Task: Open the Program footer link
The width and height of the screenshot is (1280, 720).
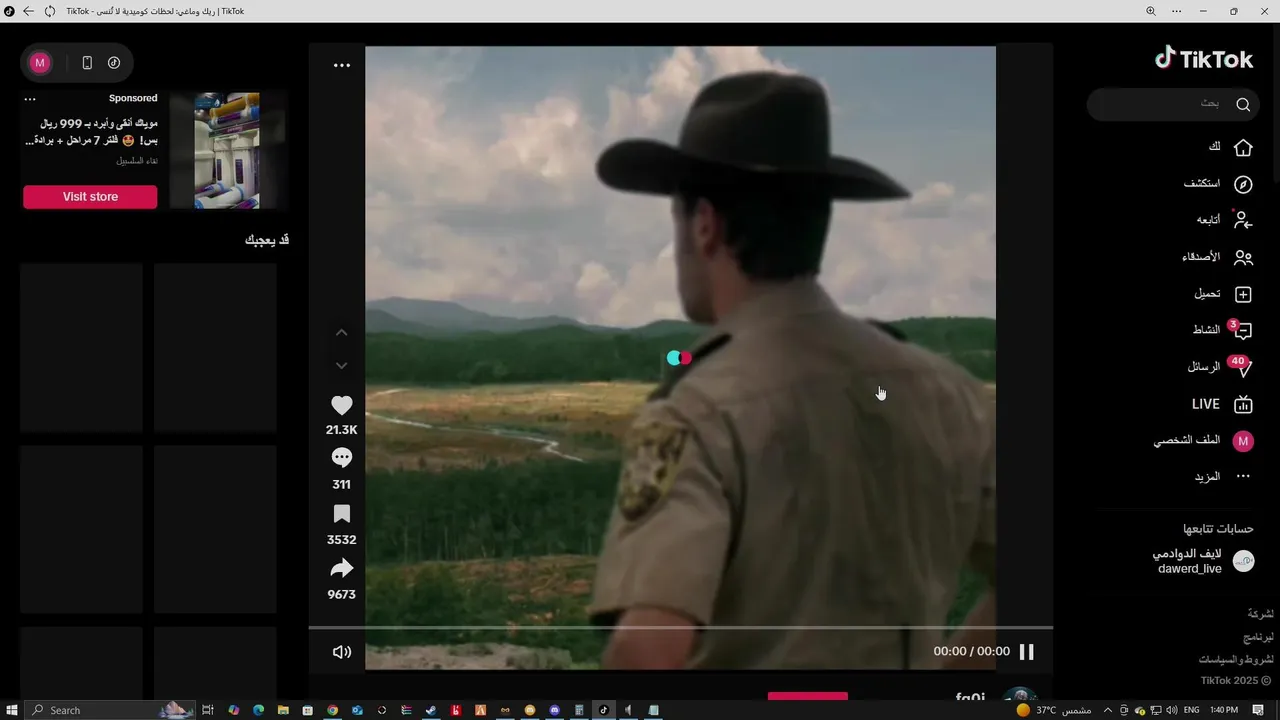Action: click(1258, 636)
